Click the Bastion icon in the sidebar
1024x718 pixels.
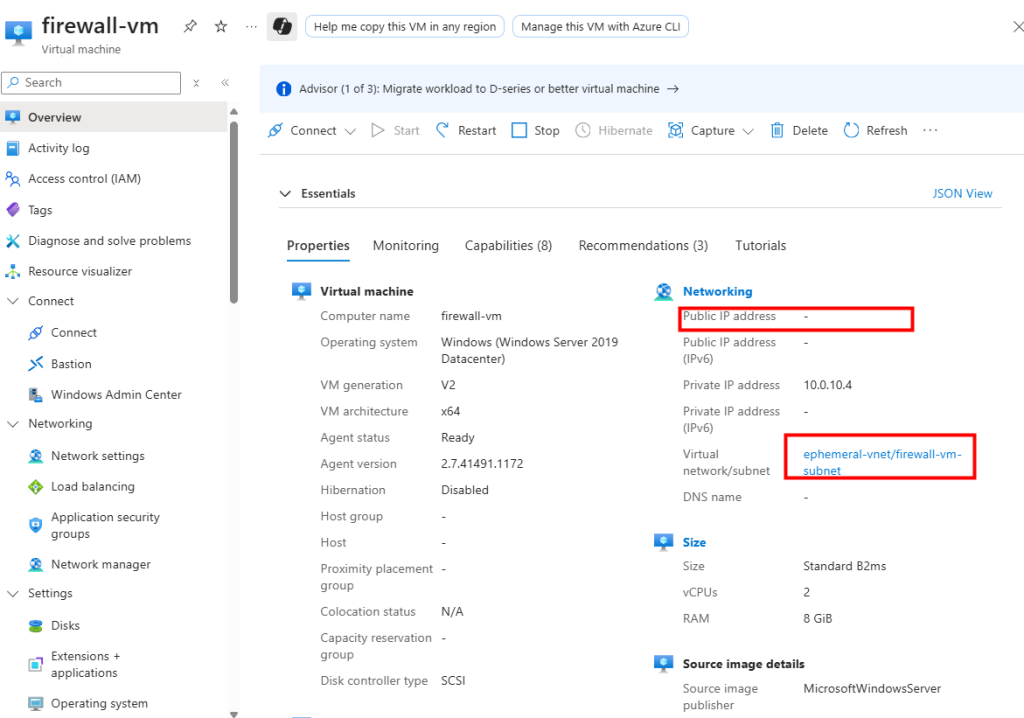click(x=36, y=363)
